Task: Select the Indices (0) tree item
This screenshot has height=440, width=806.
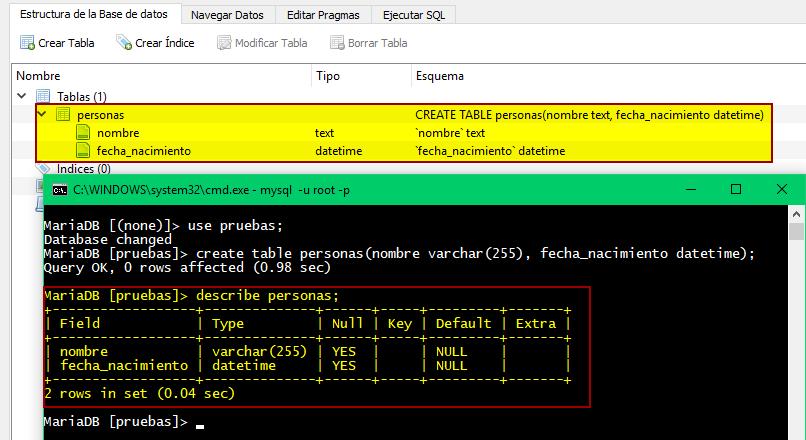Action: pos(83,169)
